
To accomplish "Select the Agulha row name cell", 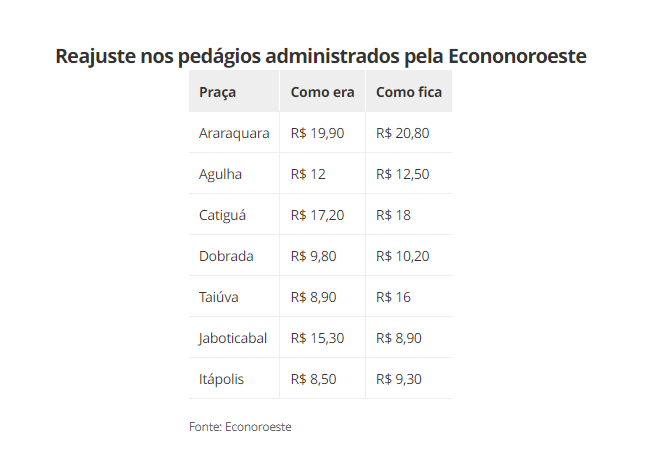I will [220, 174].
